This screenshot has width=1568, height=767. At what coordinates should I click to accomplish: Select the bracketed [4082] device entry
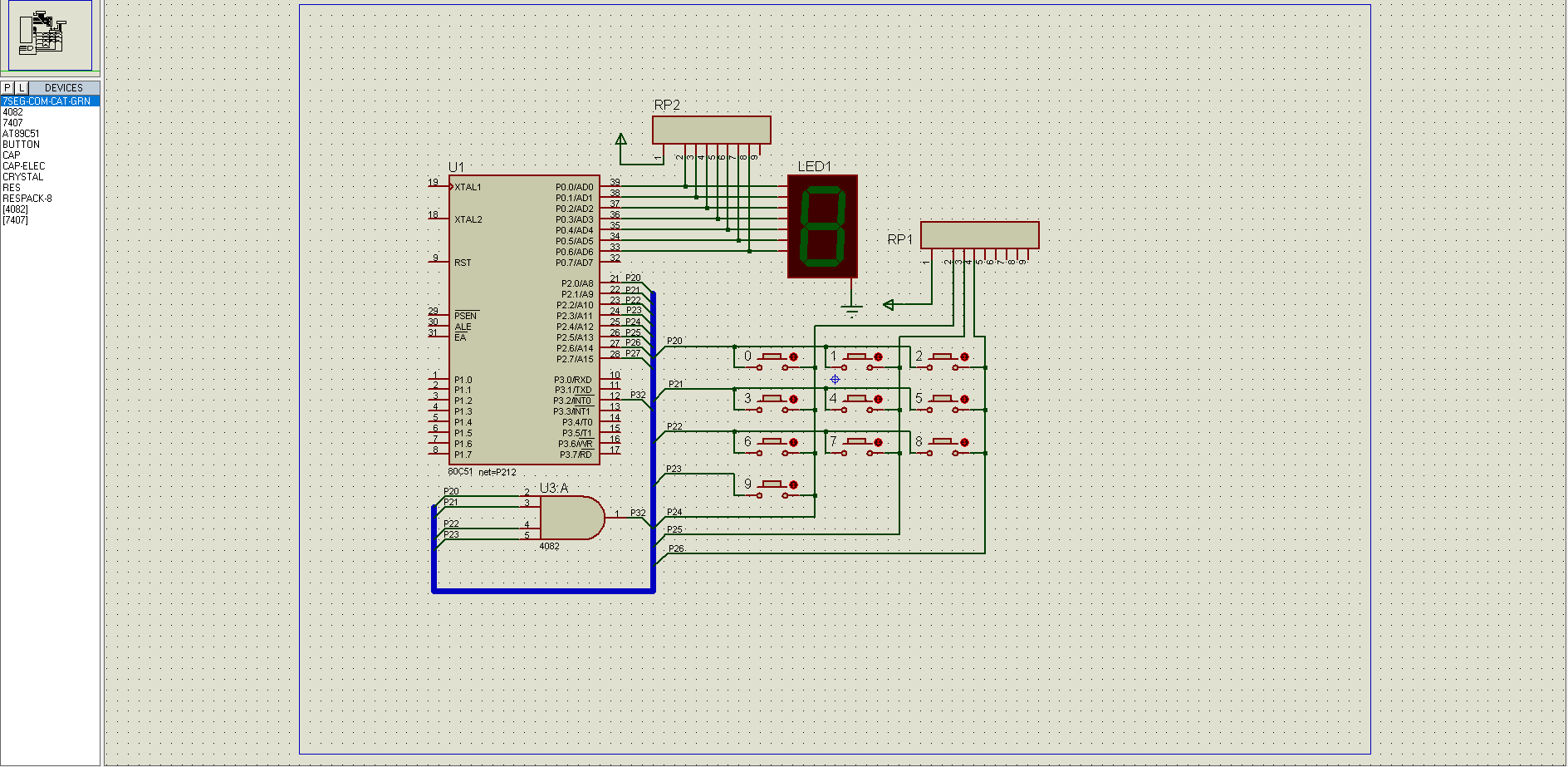point(15,209)
